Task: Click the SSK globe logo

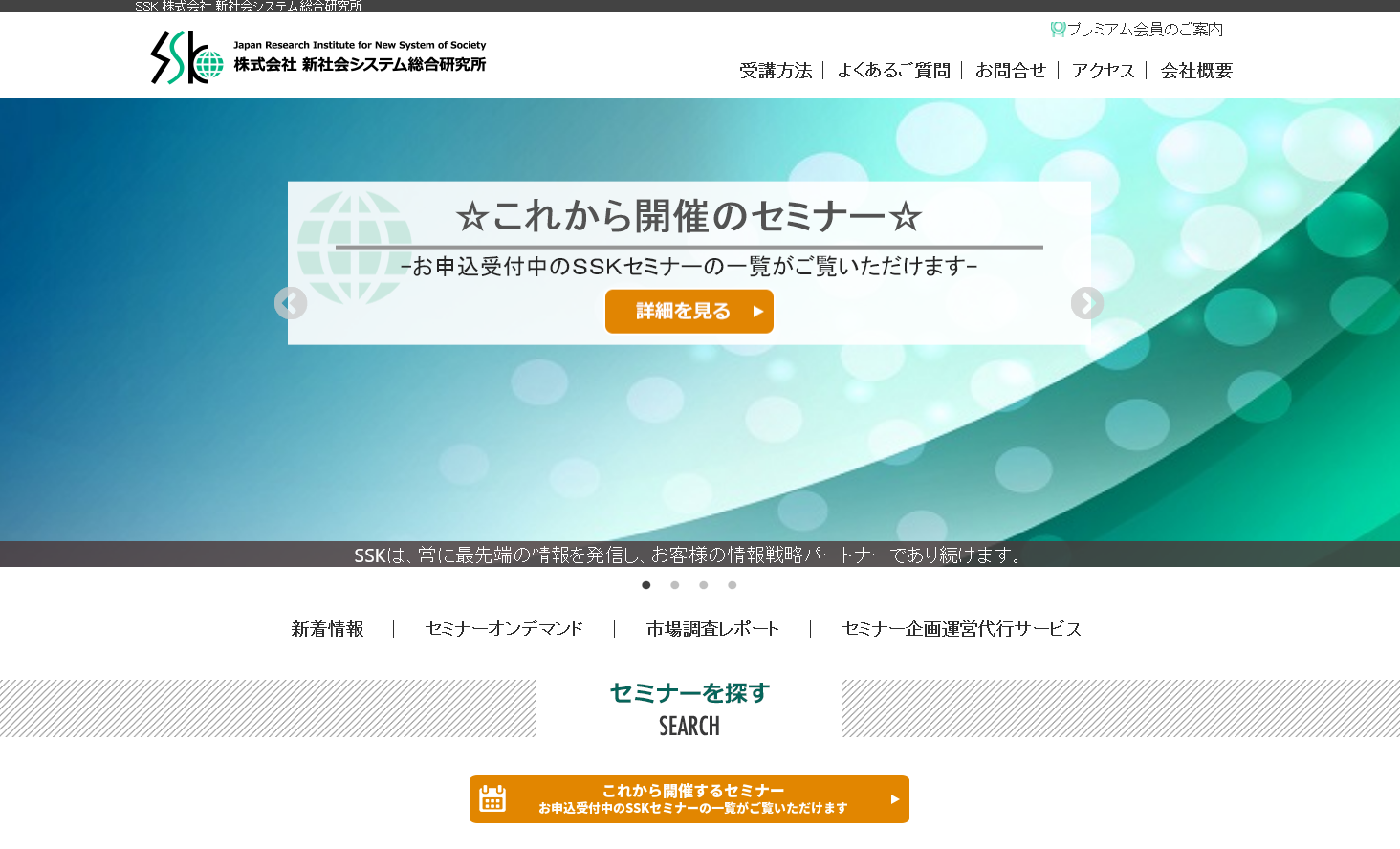Action: click(187, 57)
